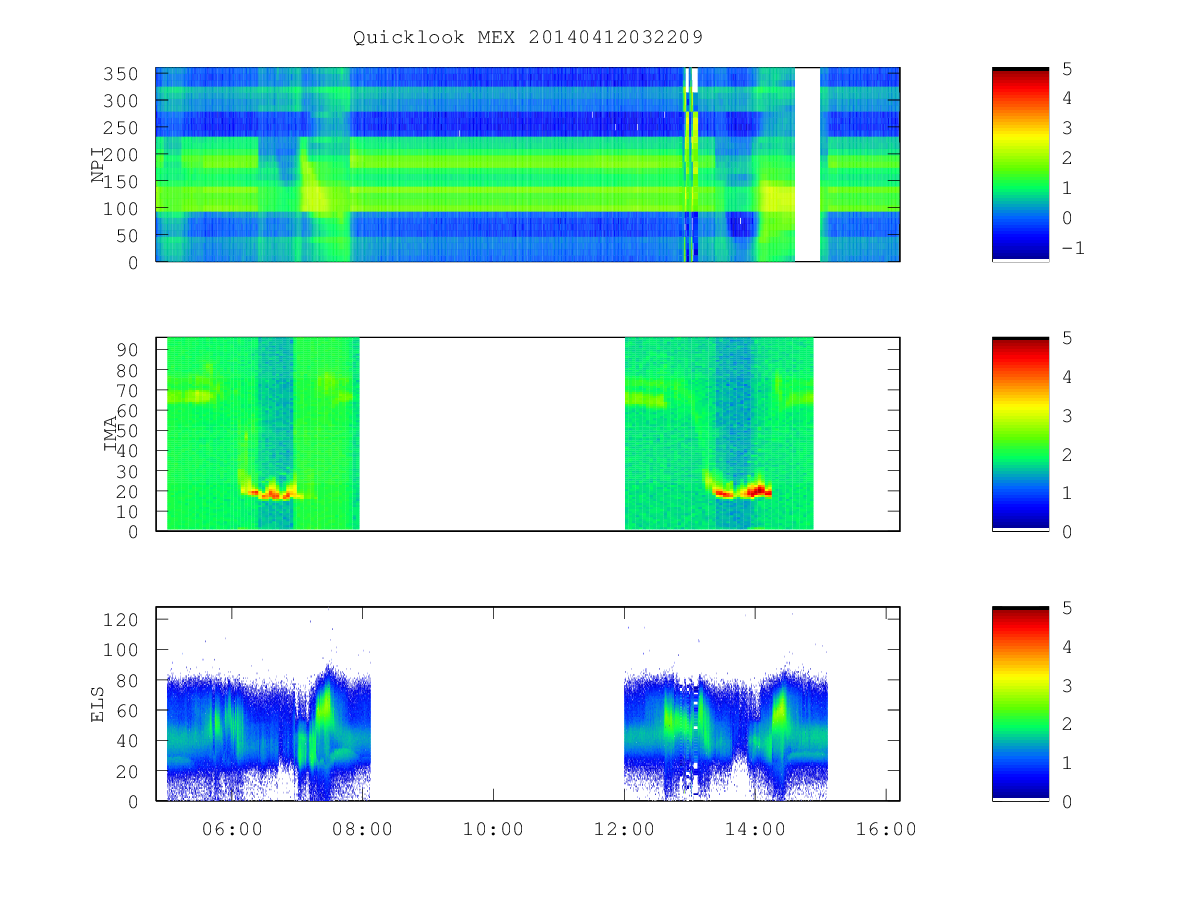Viewport: 1200px width, 900px height.
Task: Click the 5 label on the IMA colorbar
Action: 1066,338
